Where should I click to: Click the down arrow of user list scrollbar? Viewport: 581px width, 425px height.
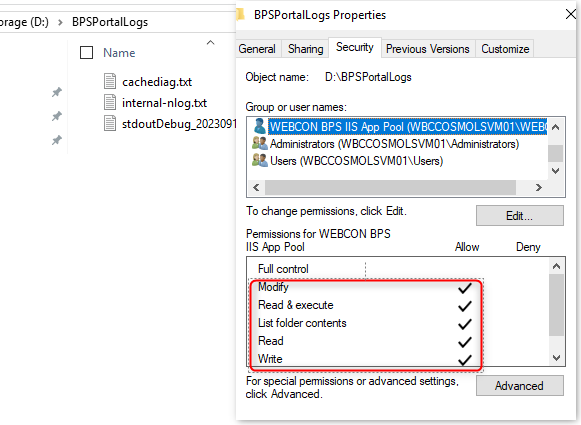click(x=555, y=171)
